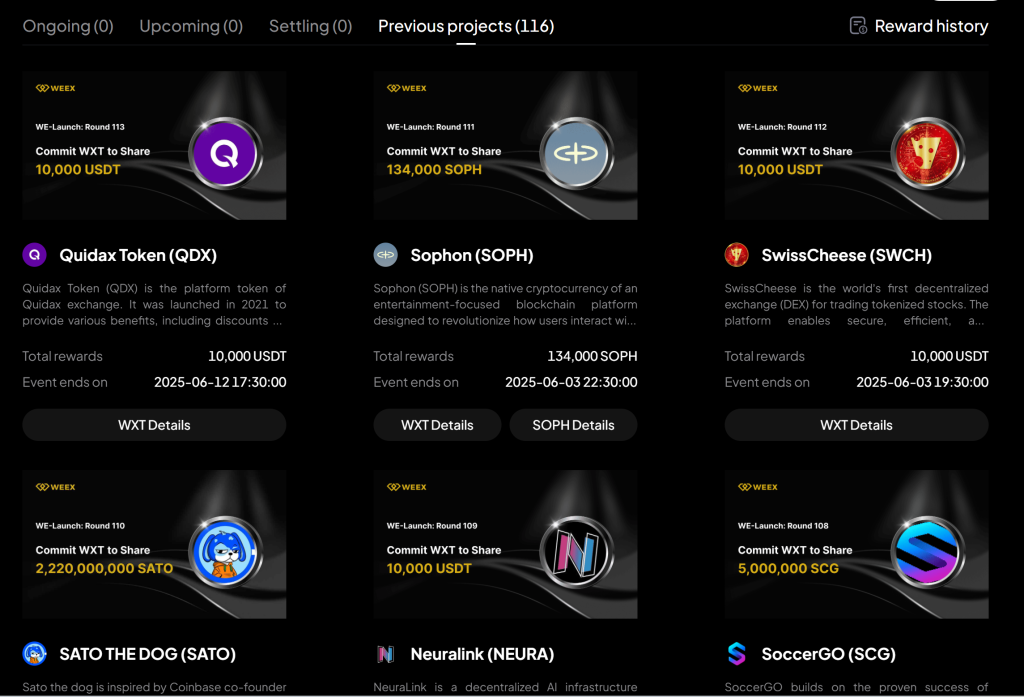Click the SwissCheese red logo beside its title
This screenshot has width=1024, height=697.
[x=737, y=255]
